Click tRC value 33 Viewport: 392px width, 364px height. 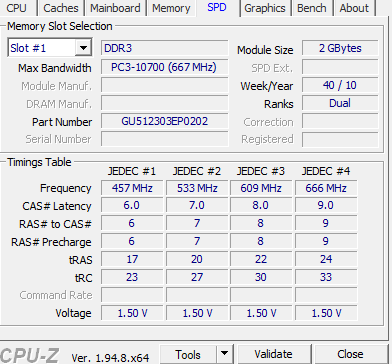(x=326, y=277)
